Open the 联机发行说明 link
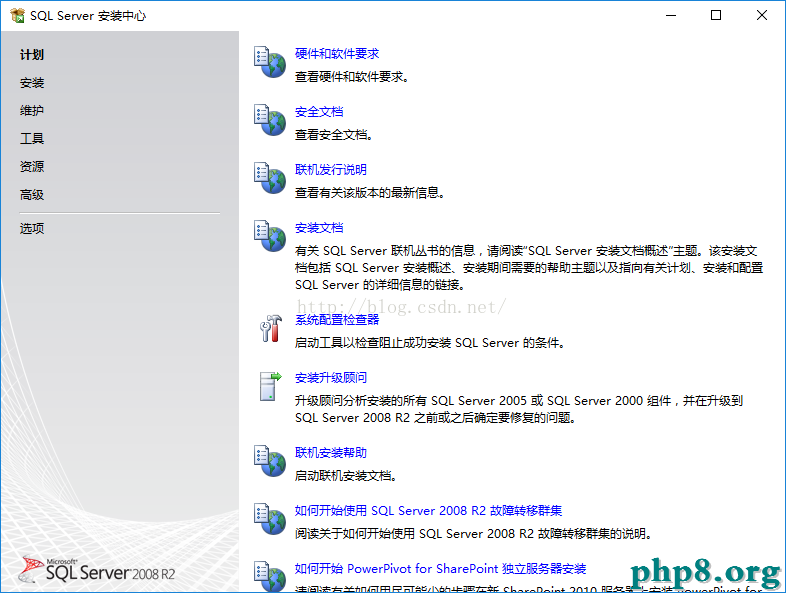 [331, 170]
